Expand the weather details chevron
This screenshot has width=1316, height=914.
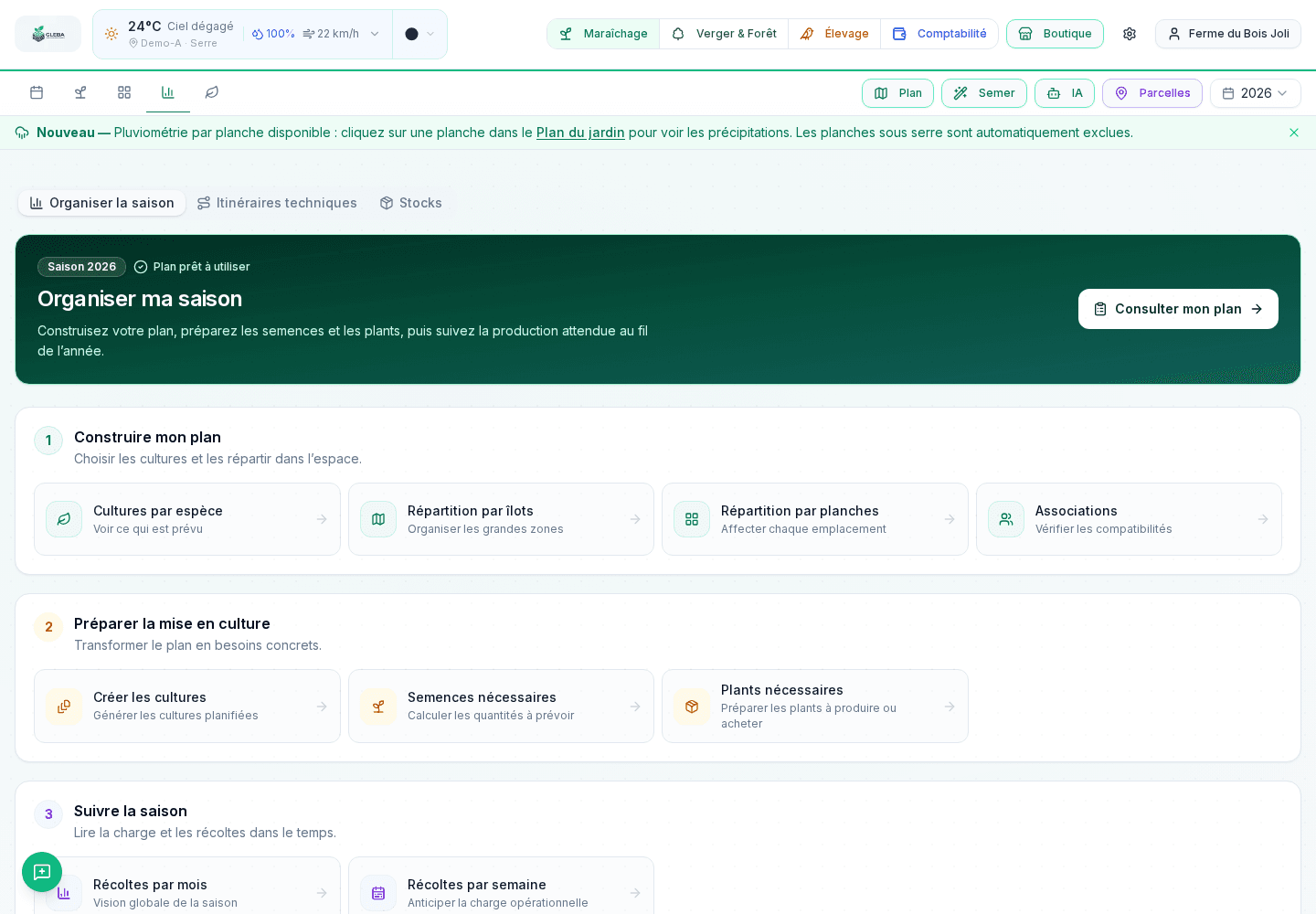tap(375, 34)
